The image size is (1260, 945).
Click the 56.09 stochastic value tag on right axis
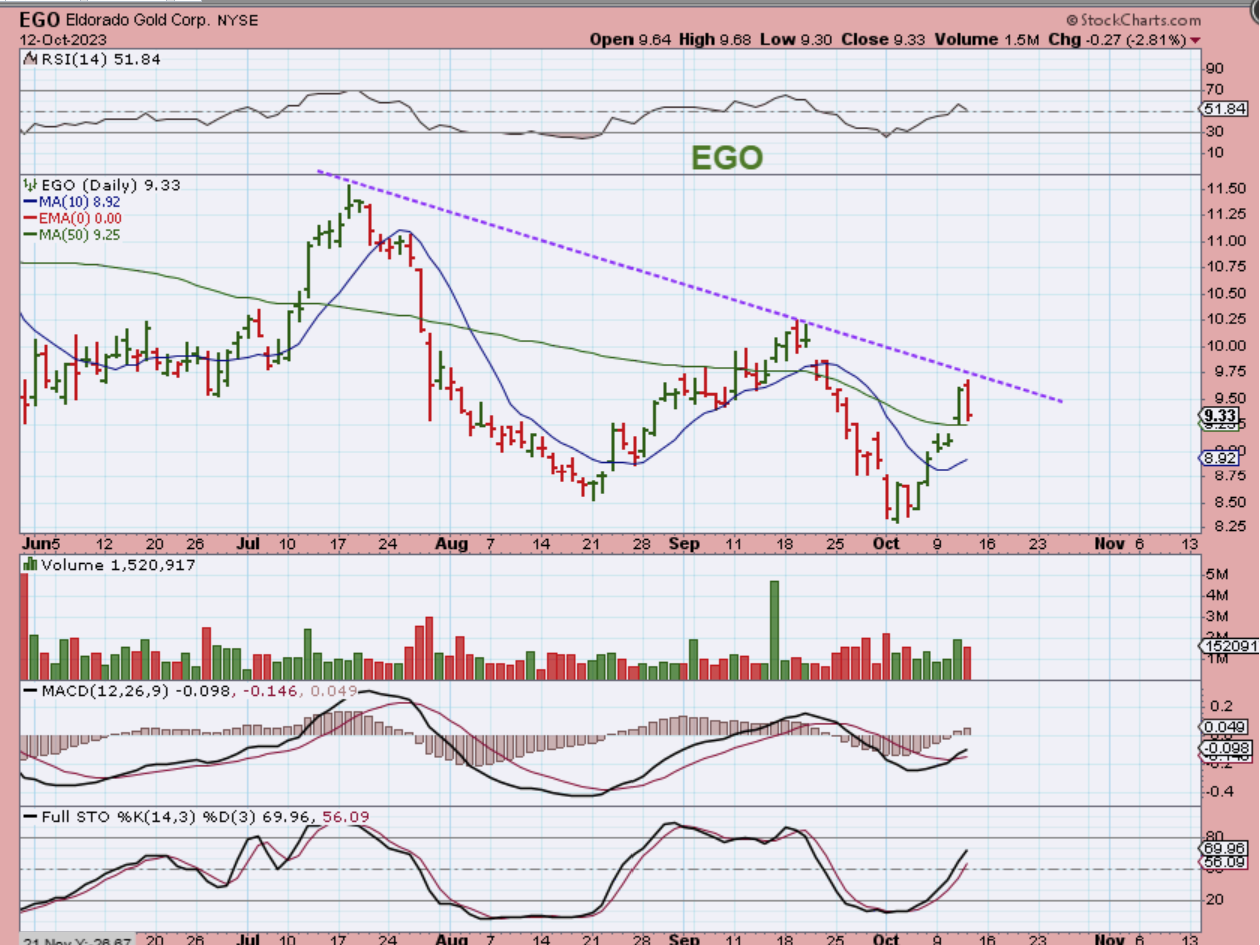point(1222,861)
